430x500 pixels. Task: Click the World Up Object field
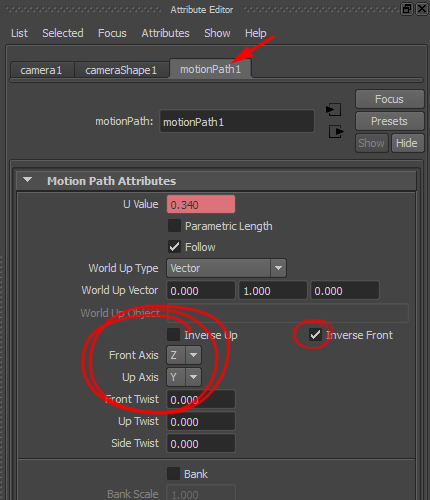coord(288,313)
